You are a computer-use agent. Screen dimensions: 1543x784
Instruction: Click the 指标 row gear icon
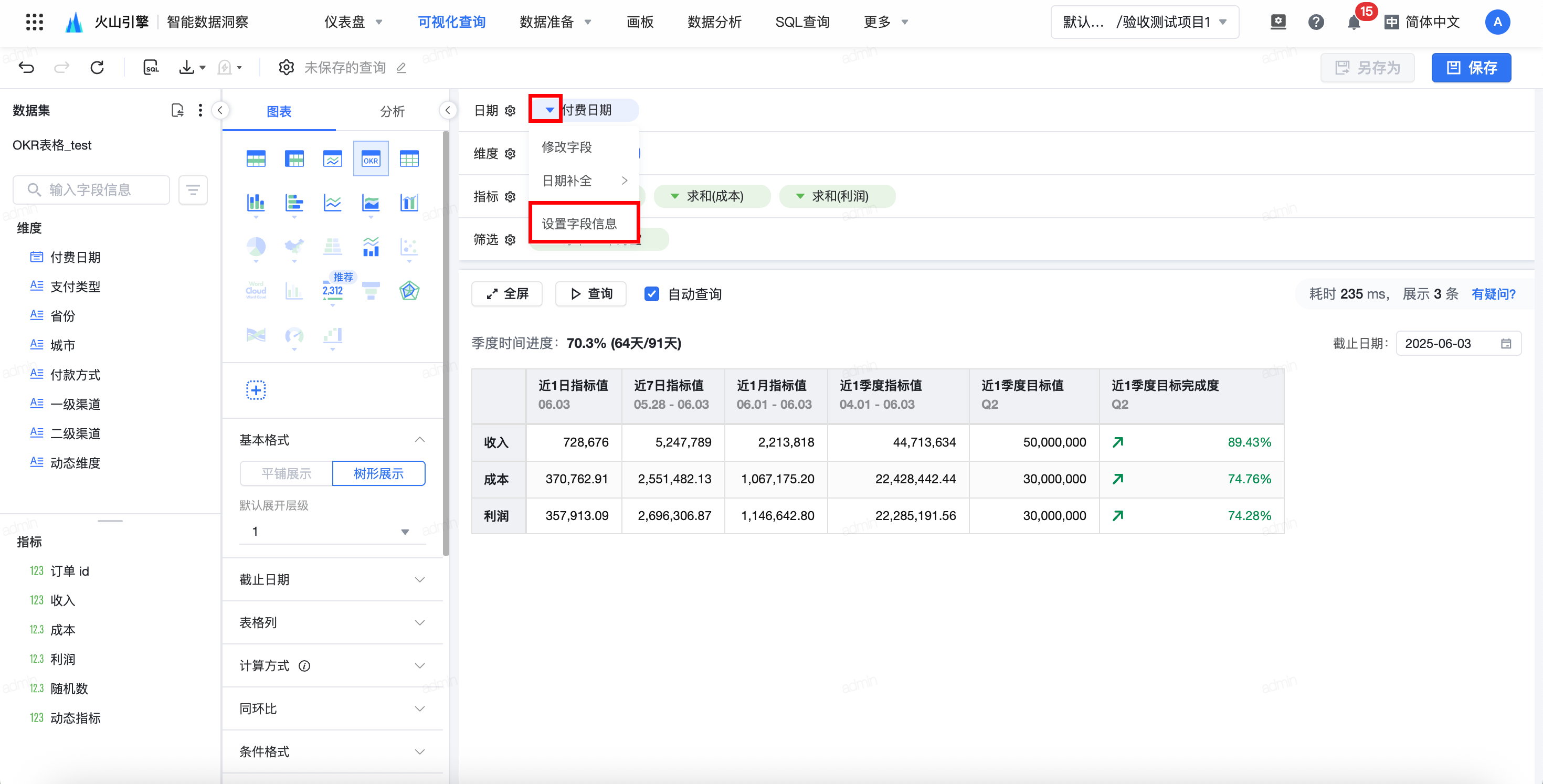(510, 197)
